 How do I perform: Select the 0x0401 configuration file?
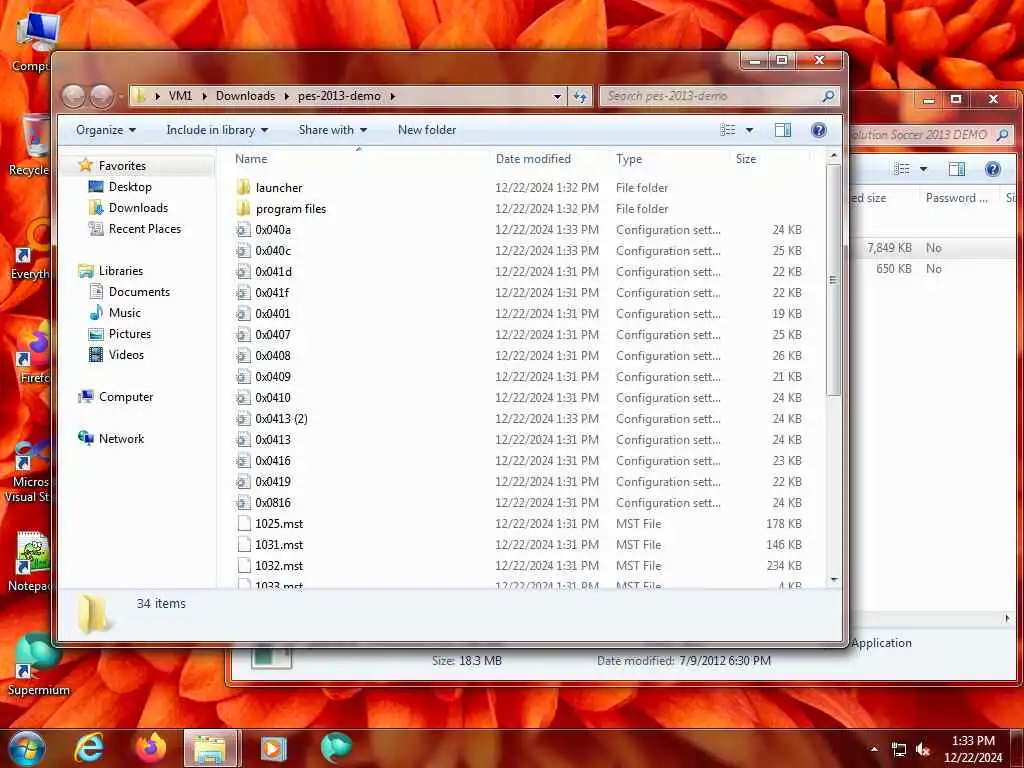272,313
